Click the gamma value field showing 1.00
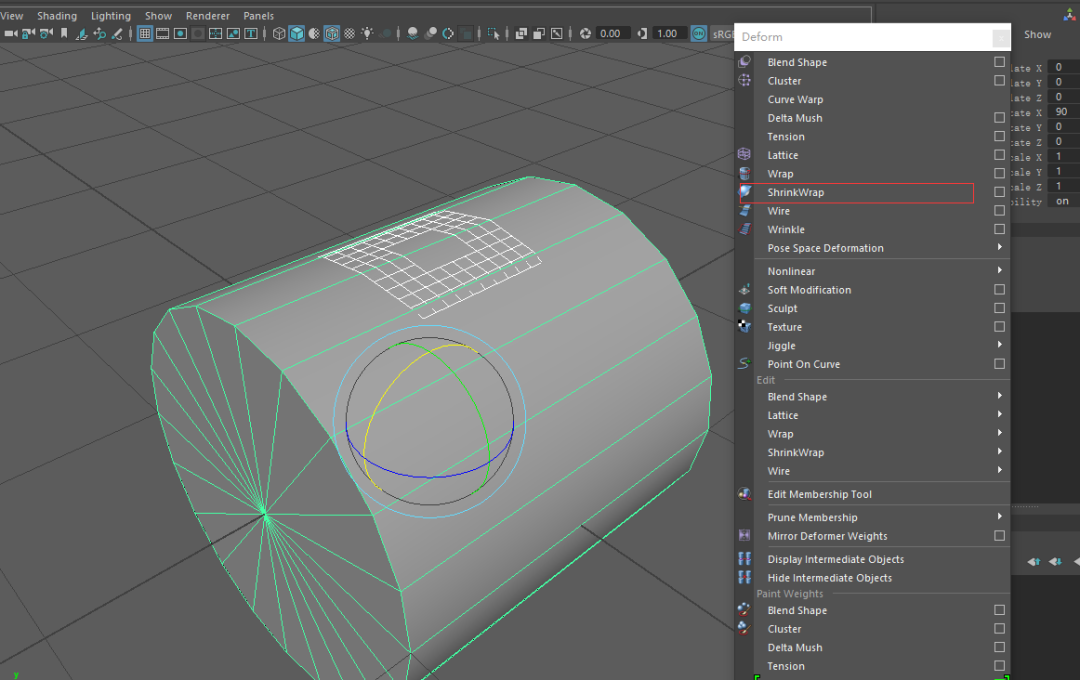1080x680 pixels. 667,33
